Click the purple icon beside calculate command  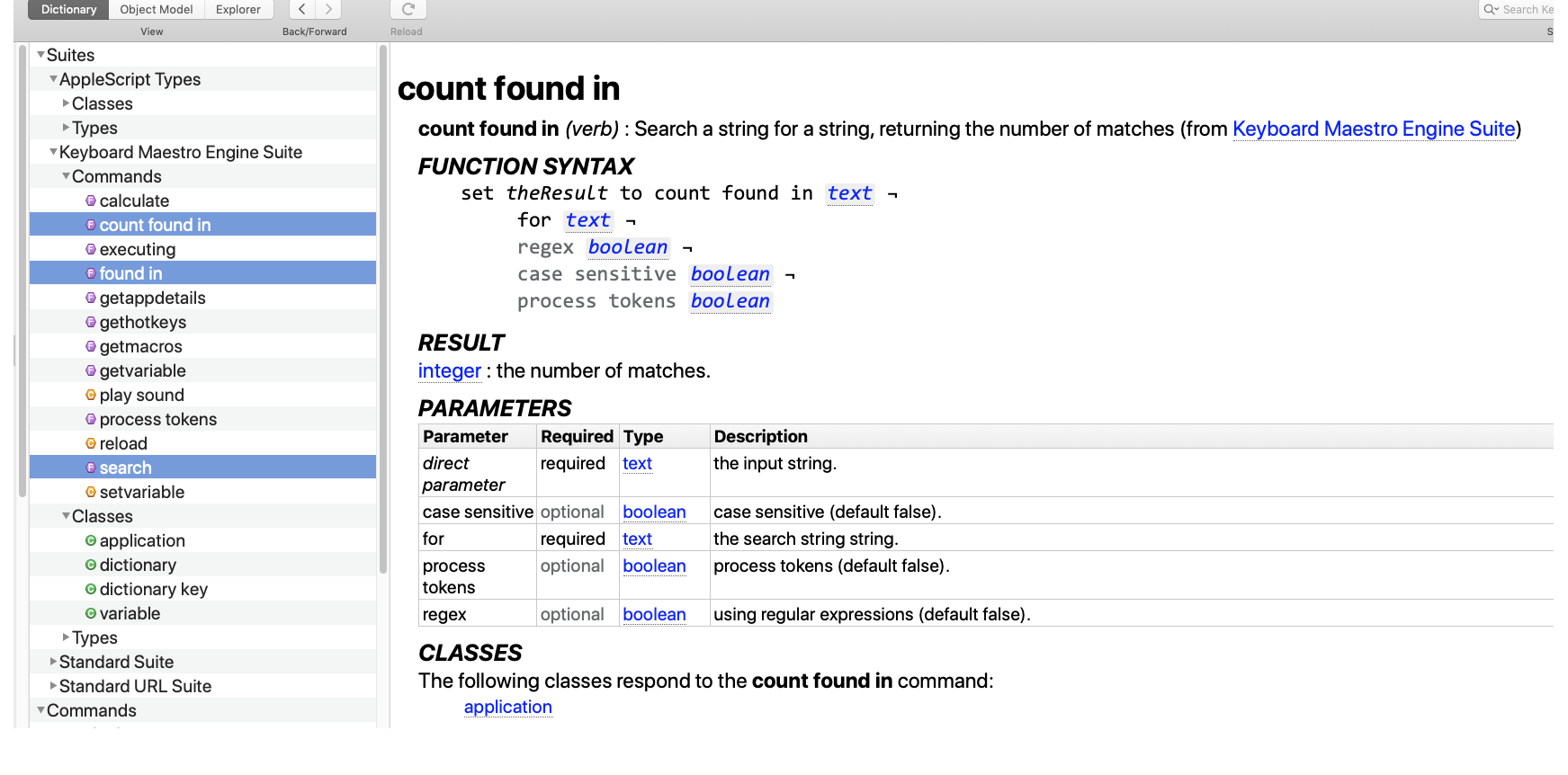pos(91,200)
